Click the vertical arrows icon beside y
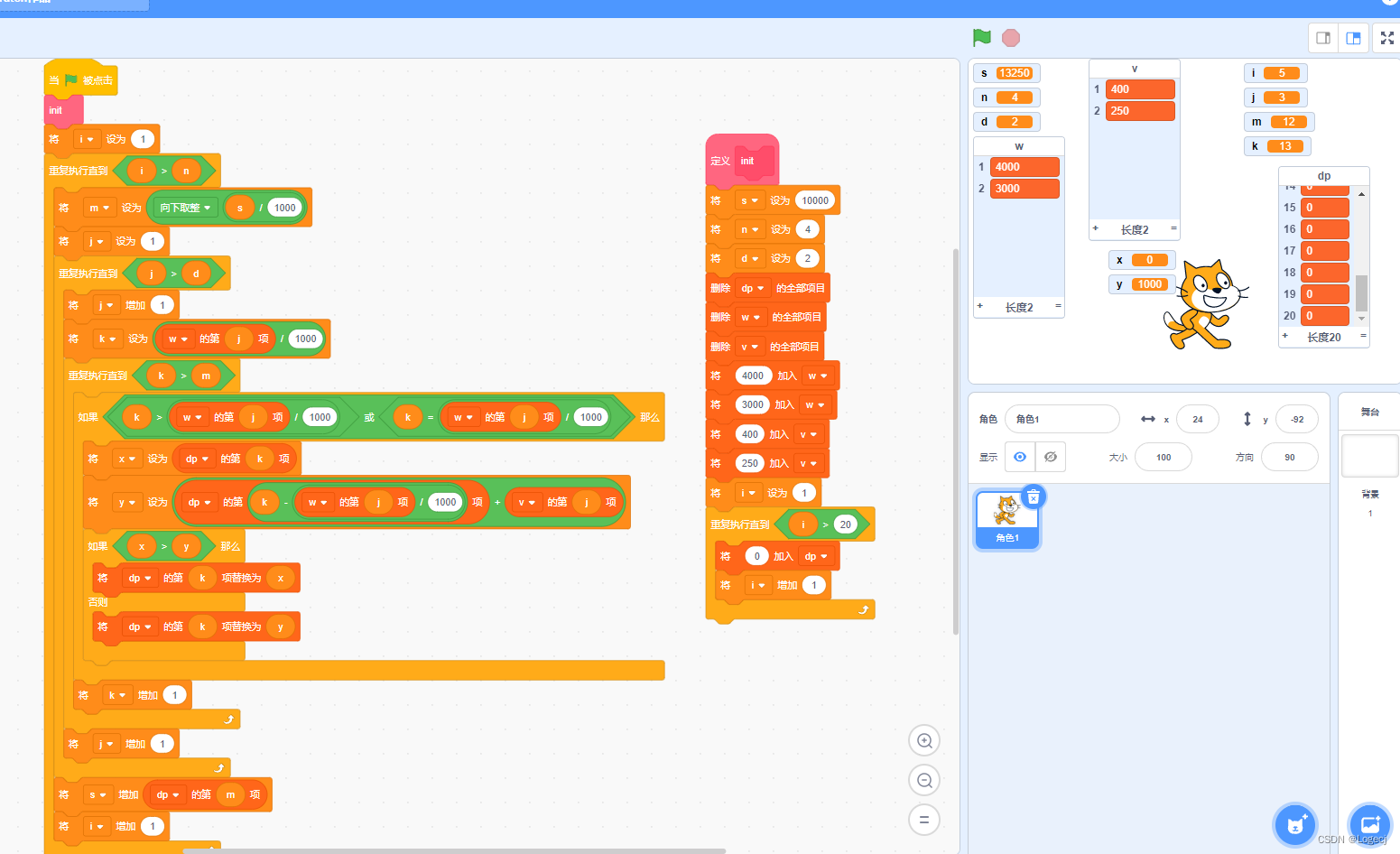Screen dimensions: 1400x854 click(1247, 419)
